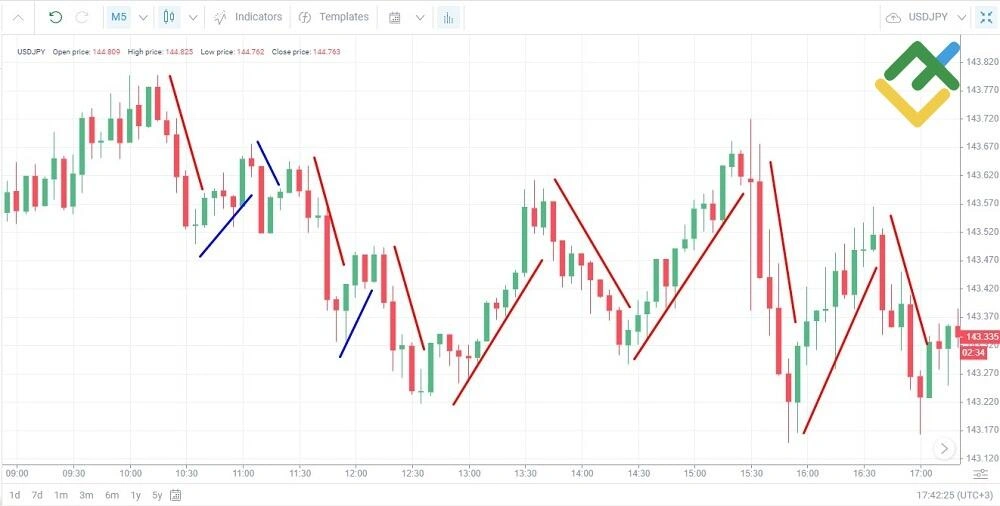Viewport: 1000px width, 506px height.
Task: Collapse toolbar with the up chevron
Action: [18, 18]
